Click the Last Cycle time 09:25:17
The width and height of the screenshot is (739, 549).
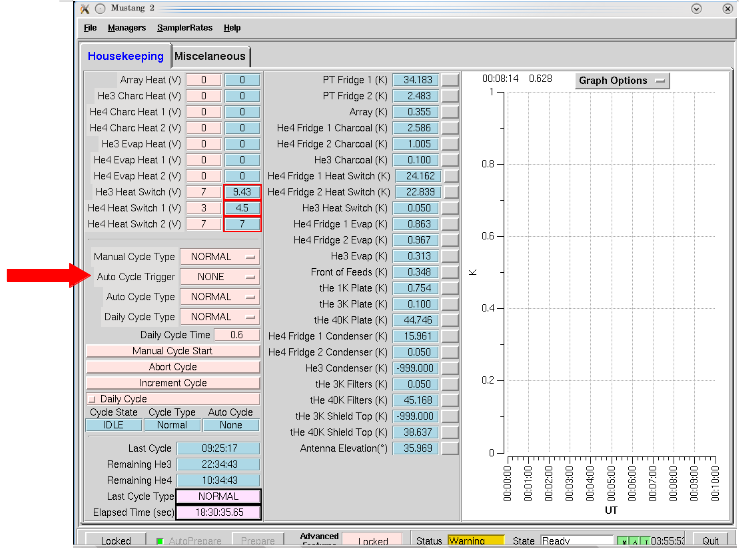218,449
